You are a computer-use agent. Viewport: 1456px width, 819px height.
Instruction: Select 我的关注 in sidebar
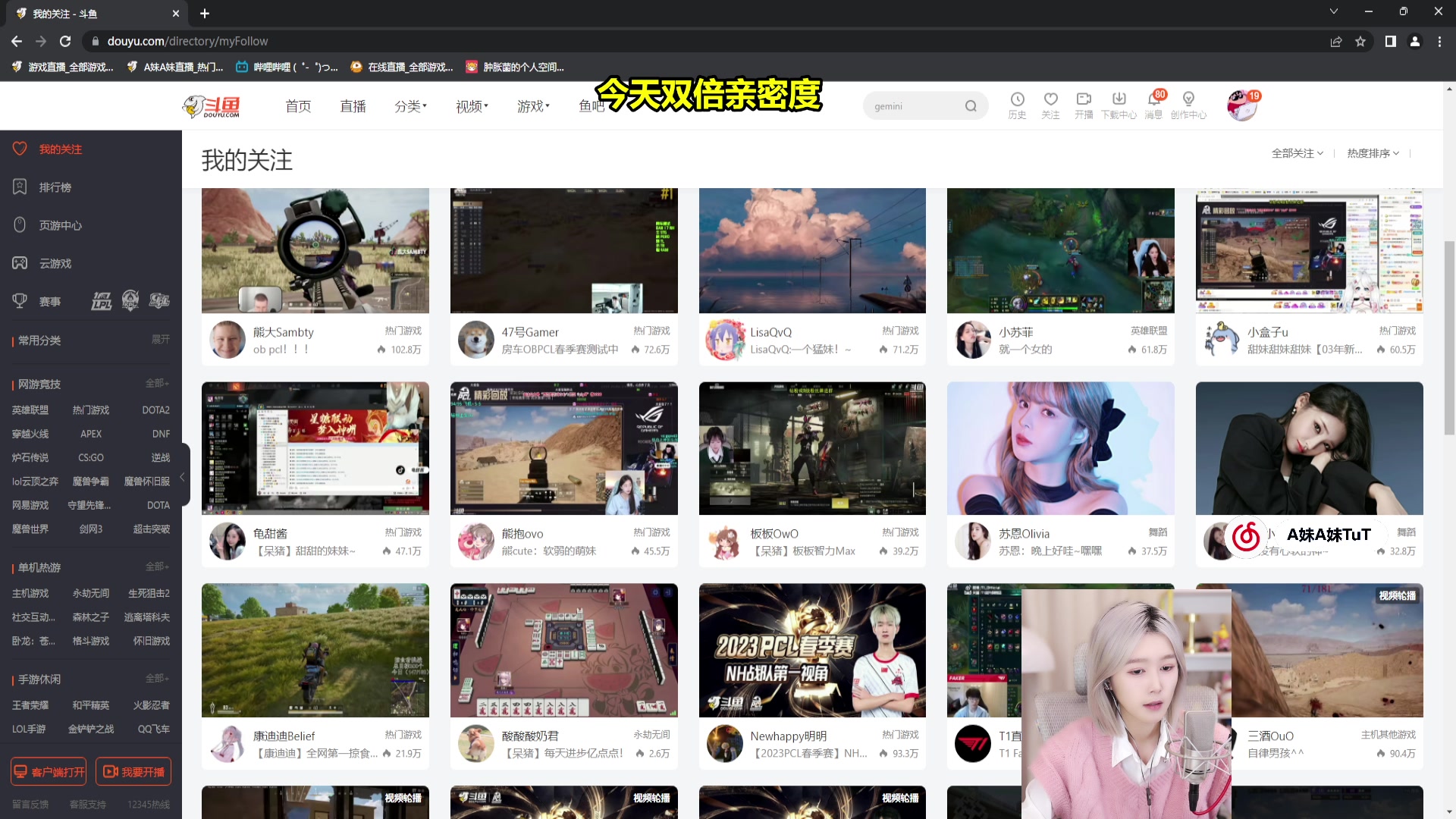click(x=61, y=149)
